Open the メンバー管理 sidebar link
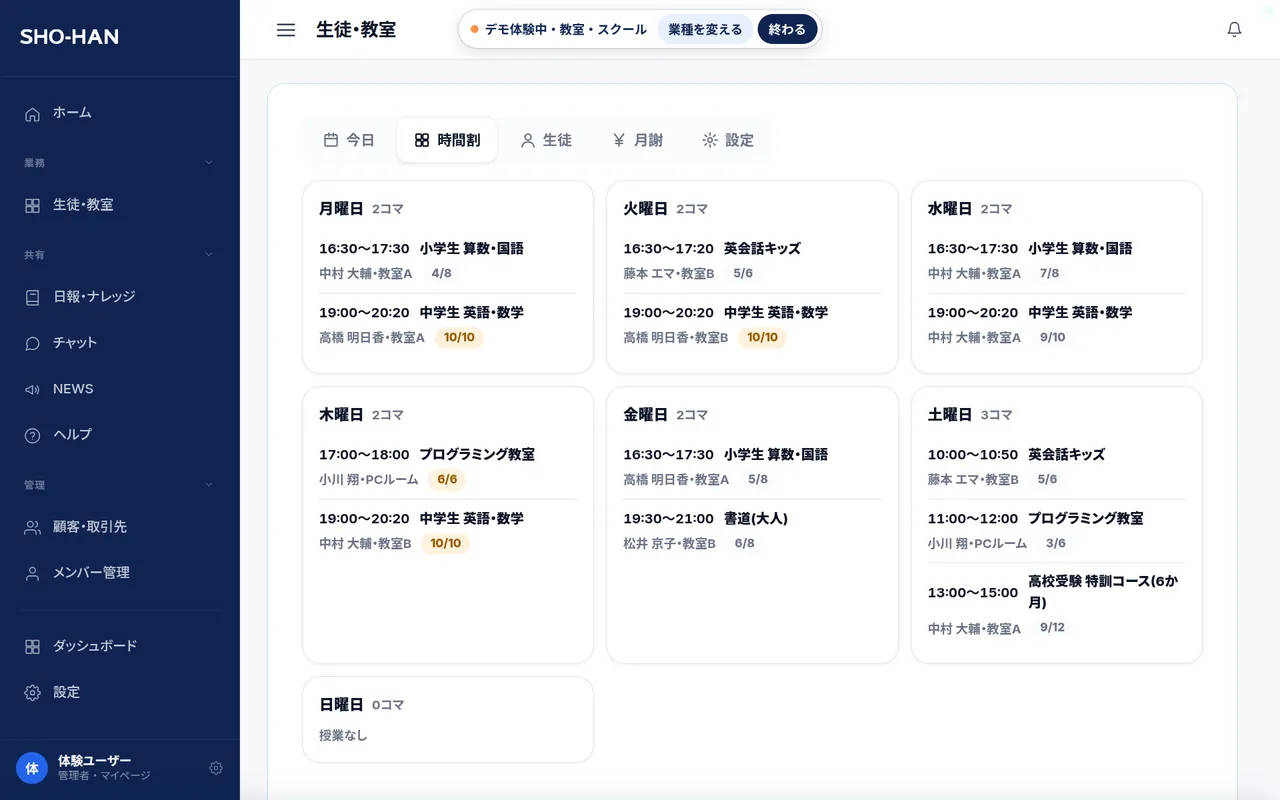The width and height of the screenshot is (1280, 800). (x=120, y=573)
